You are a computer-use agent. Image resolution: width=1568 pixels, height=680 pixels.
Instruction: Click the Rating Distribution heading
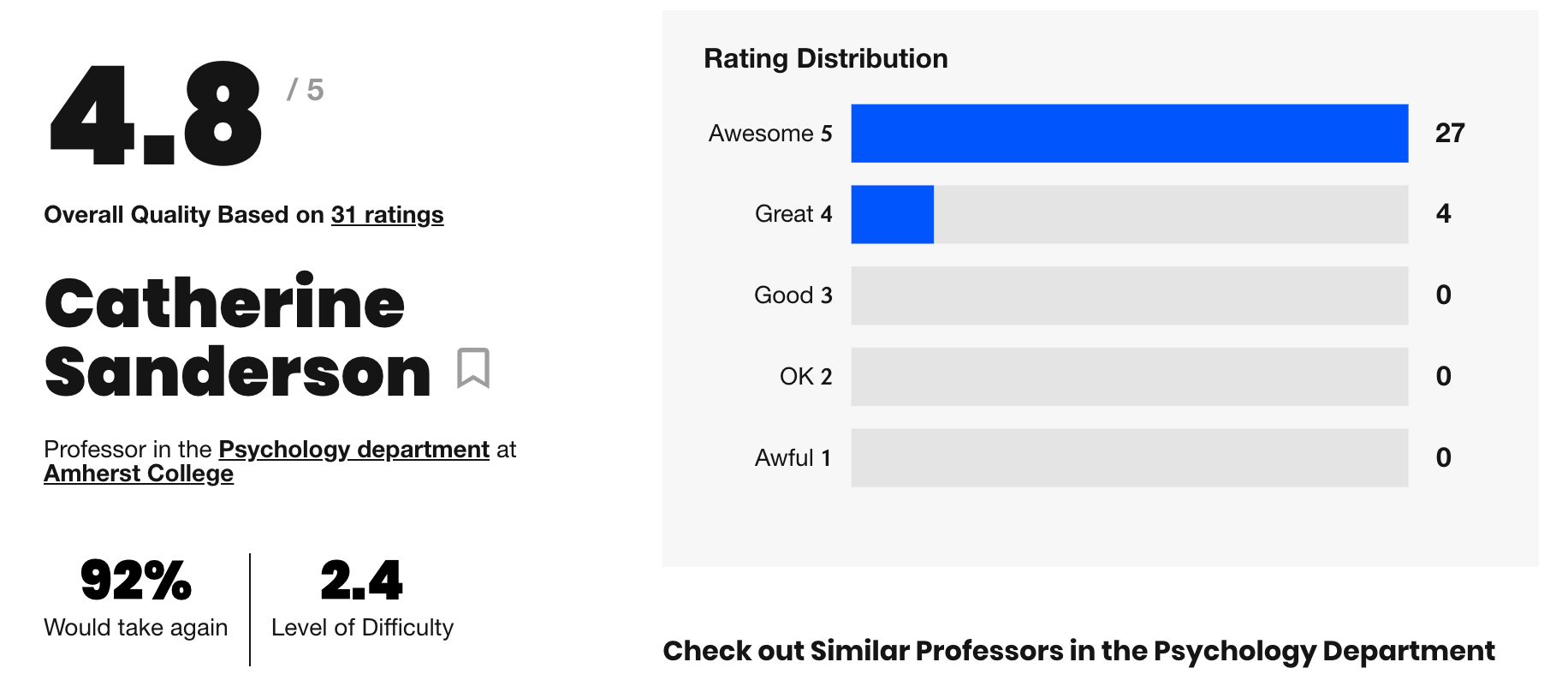click(x=825, y=58)
